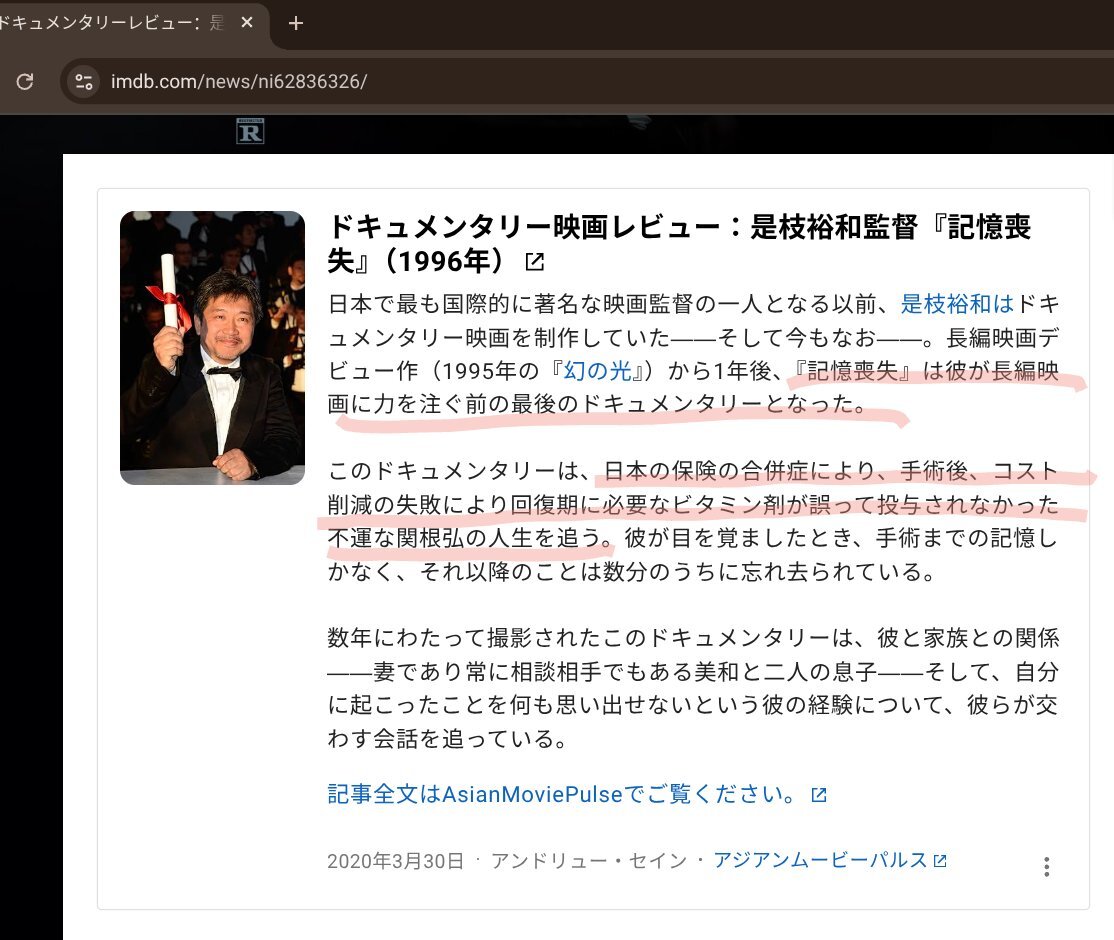Reload the page with the refresh icon
This screenshot has height=940, width=1114.
[25, 81]
